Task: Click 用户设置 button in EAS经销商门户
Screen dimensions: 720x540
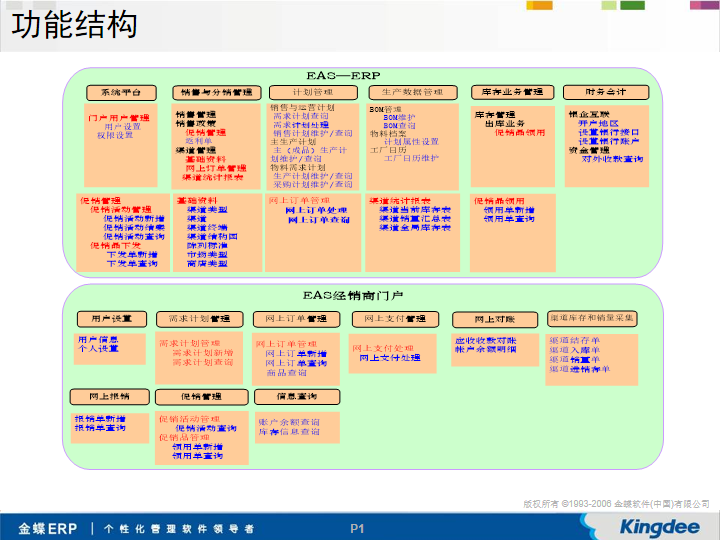Action: click(x=112, y=319)
